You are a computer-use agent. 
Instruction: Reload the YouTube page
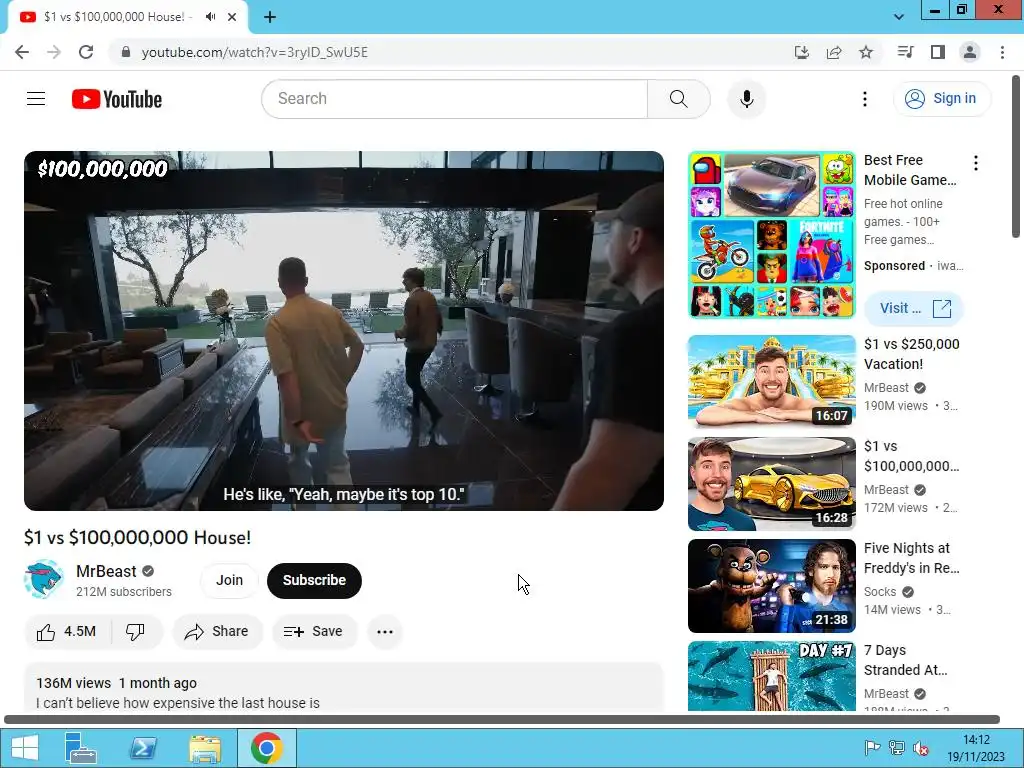tap(86, 52)
